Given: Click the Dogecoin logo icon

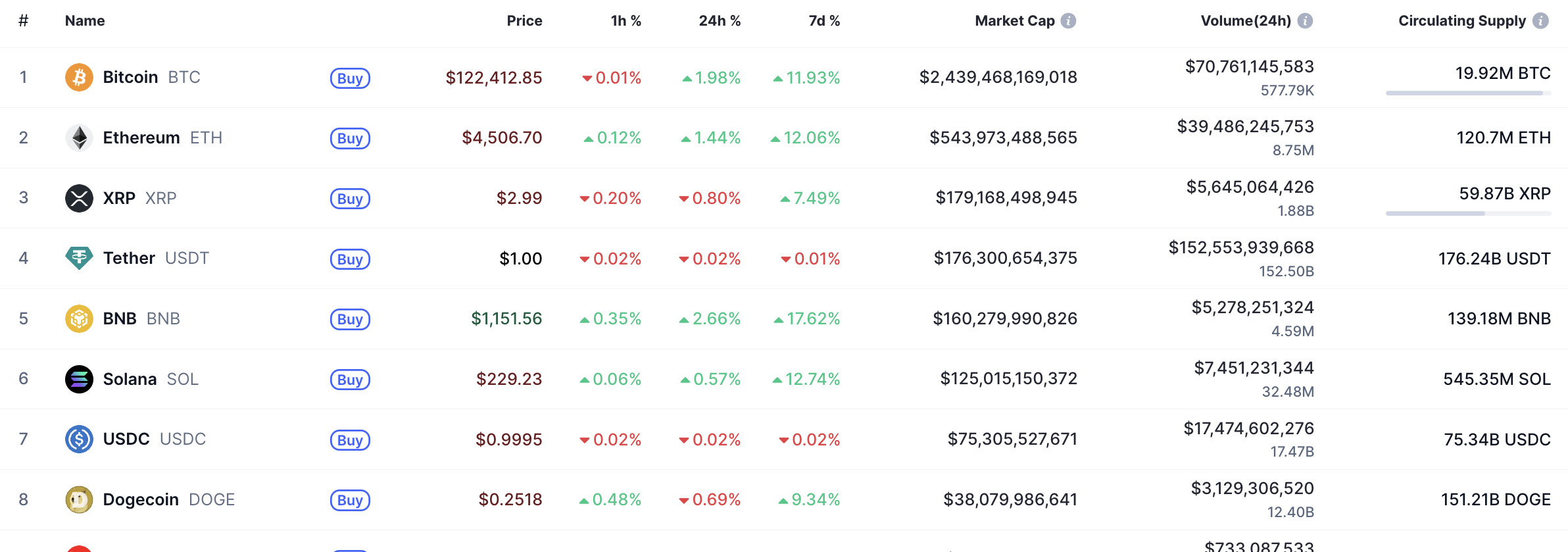Looking at the screenshot, I should tap(79, 499).
